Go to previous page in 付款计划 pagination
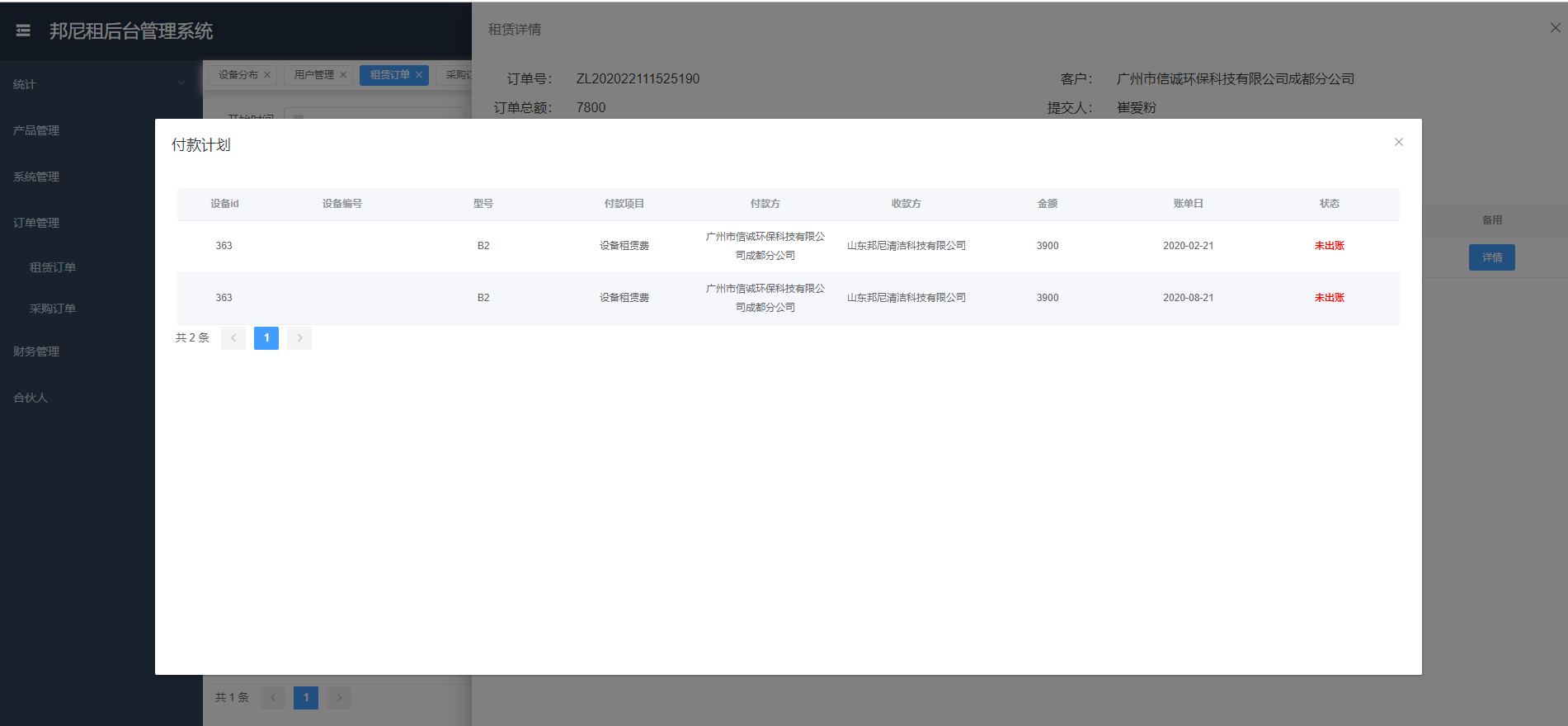1568x726 pixels. [x=233, y=338]
